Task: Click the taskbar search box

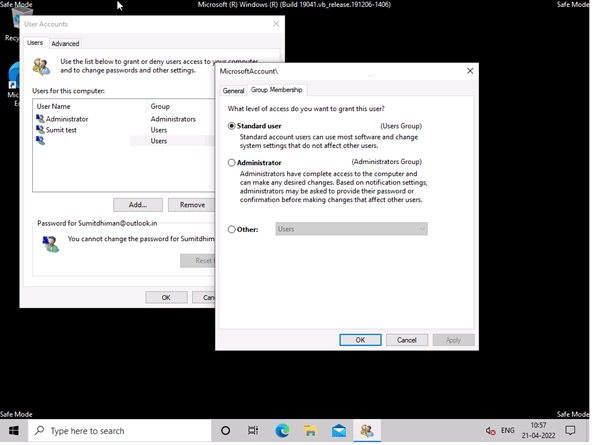Action: pos(118,431)
